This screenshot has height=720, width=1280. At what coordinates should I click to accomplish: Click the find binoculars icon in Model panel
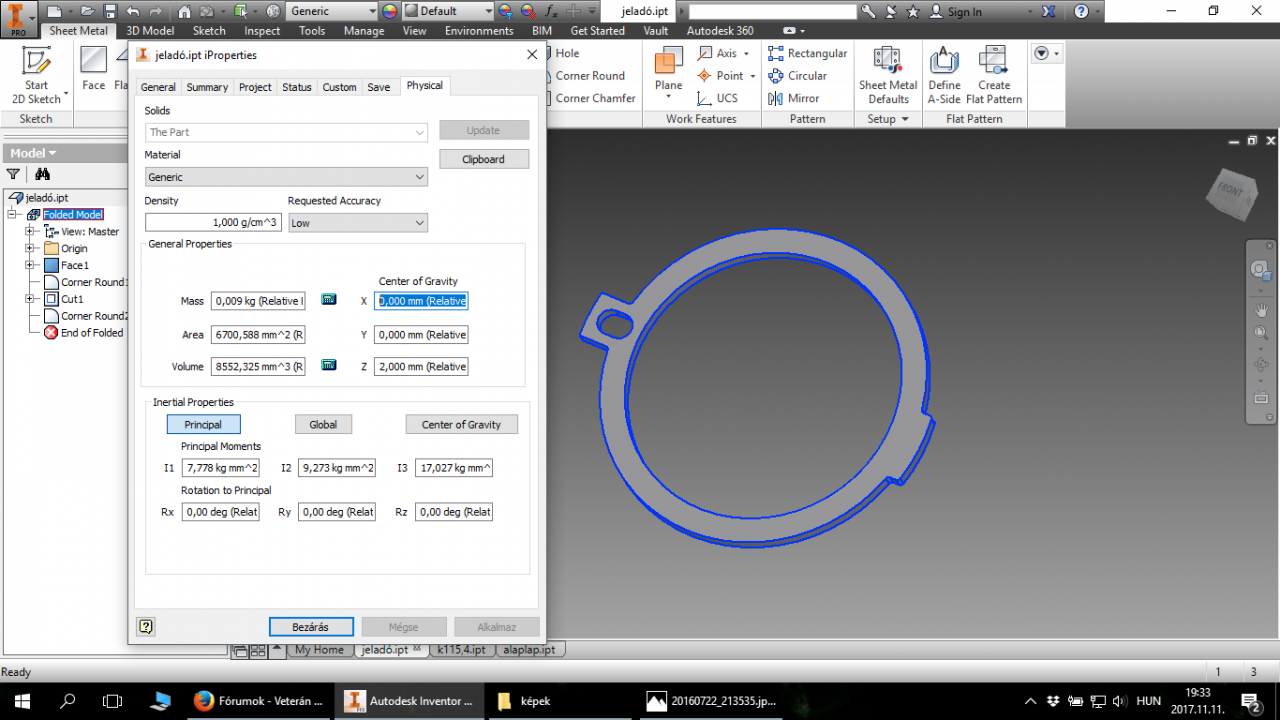[43, 174]
